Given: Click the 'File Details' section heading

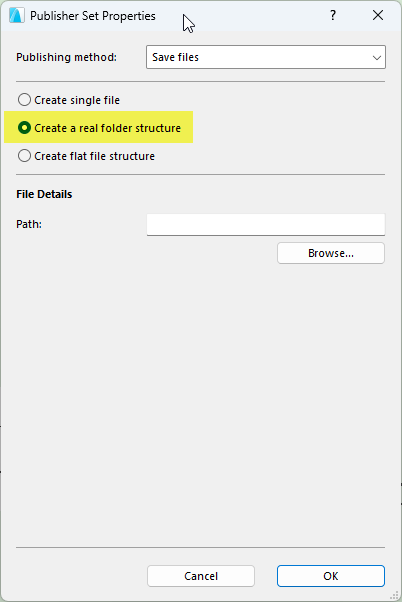Looking at the screenshot, I should tap(44, 194).
